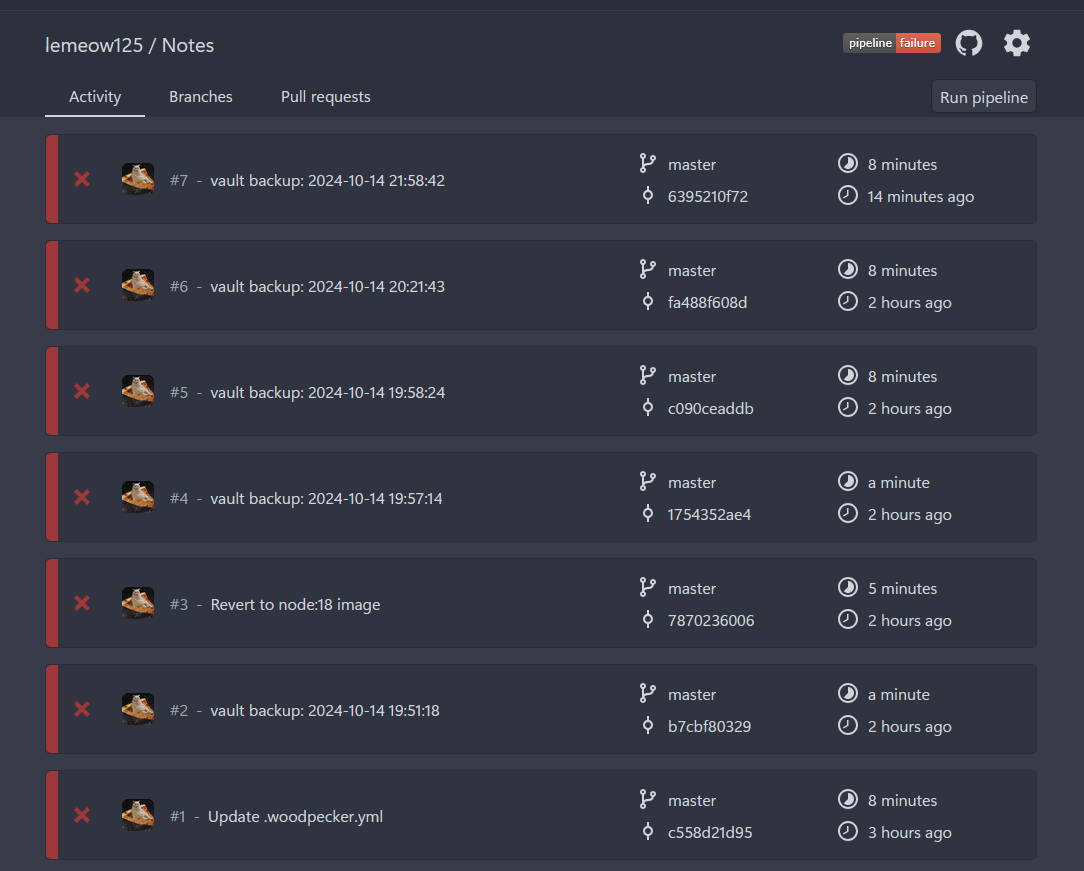Click the red failure X on pipeline #7

click(82, 179)
